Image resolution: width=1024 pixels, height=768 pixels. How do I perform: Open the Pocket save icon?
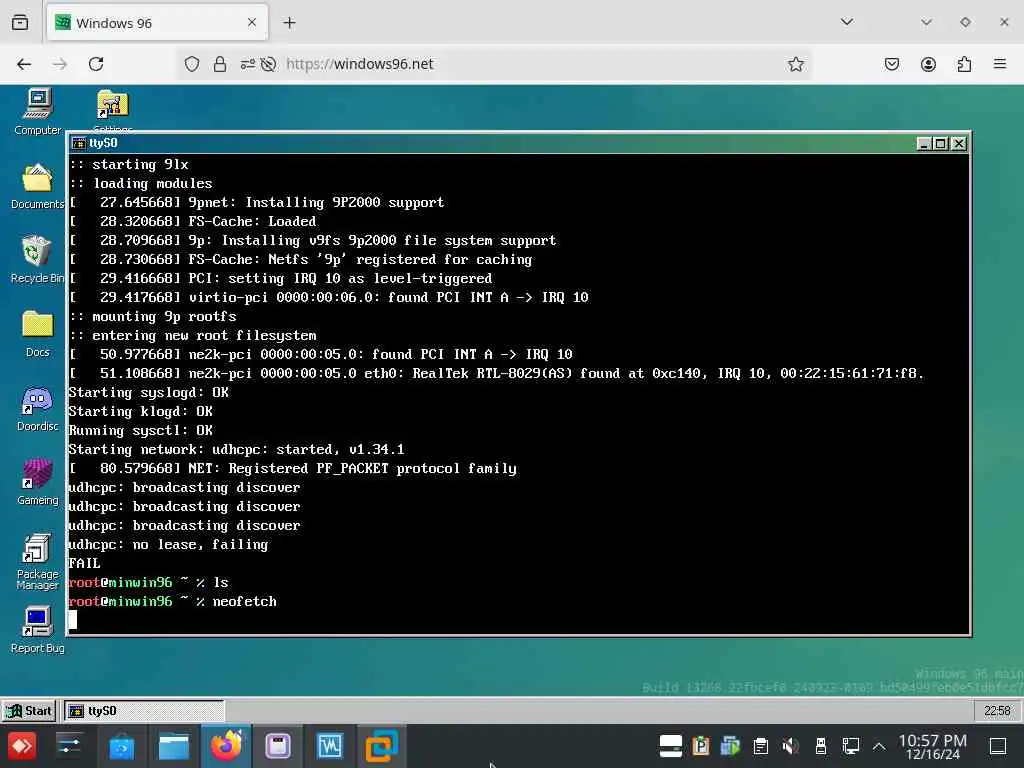coord(892,64)
